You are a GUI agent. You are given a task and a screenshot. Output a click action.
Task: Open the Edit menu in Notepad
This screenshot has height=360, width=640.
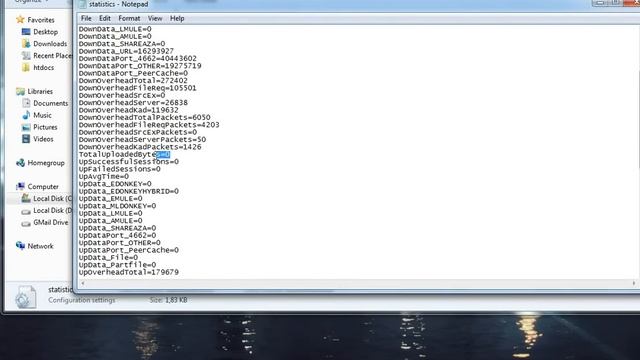click(x=105, y=18)
